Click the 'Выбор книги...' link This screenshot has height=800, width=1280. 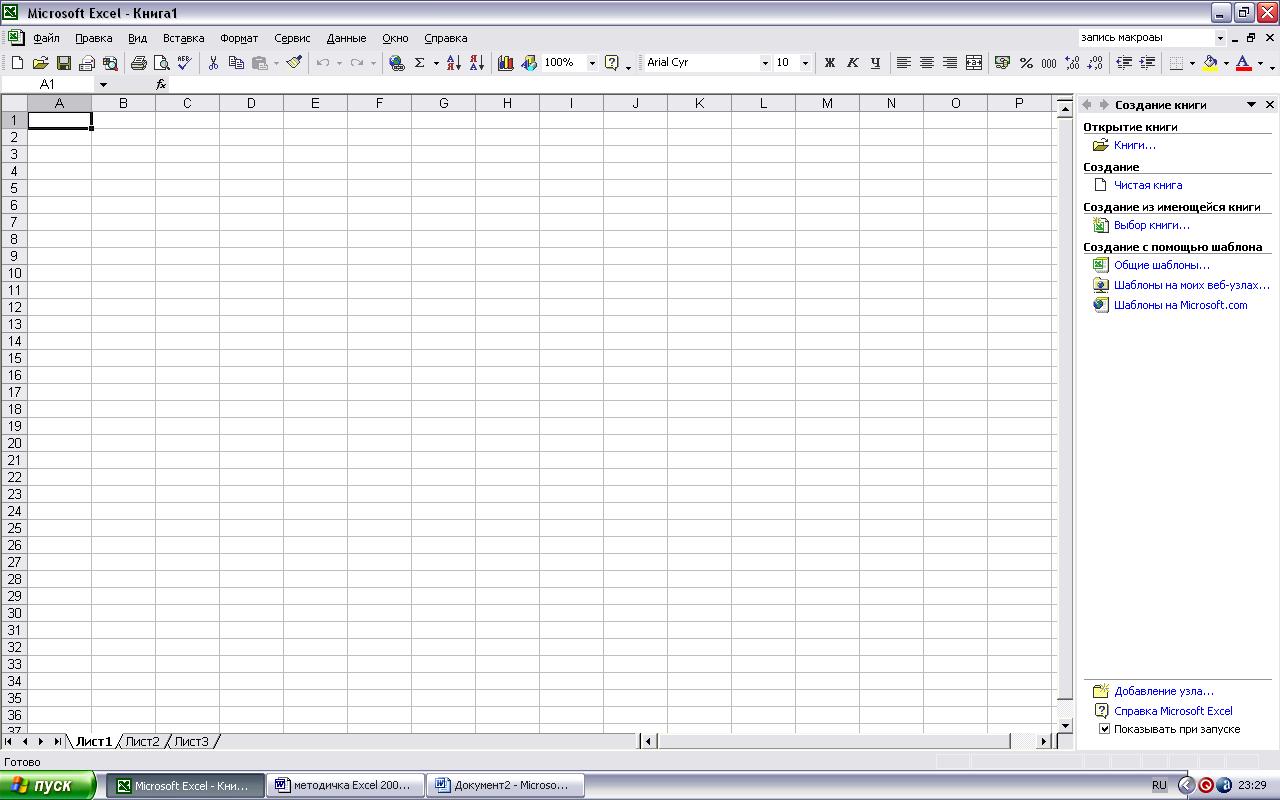[1152, 225]
